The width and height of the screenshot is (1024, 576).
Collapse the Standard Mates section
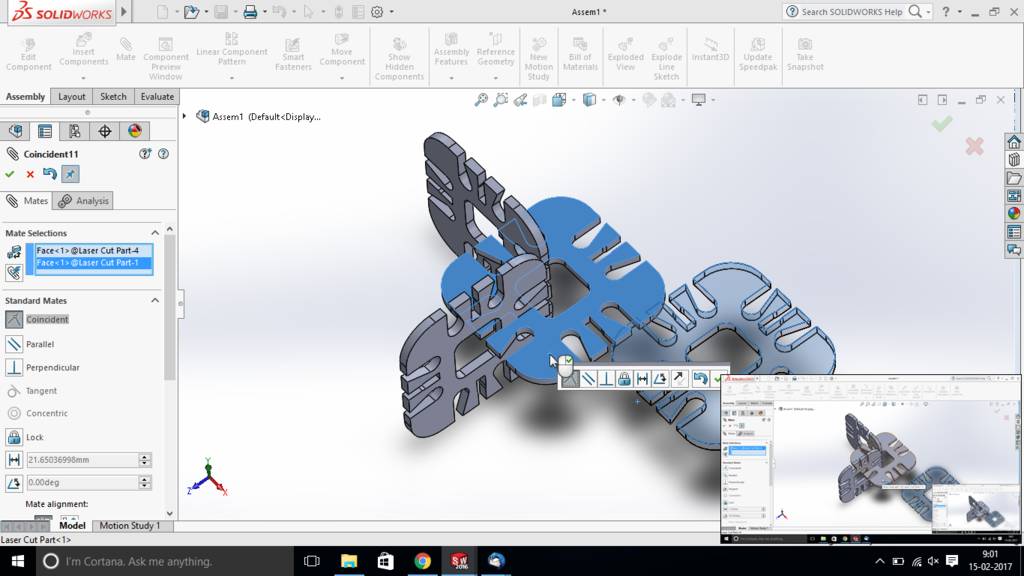pyautogui.click(x=155, y=300)
